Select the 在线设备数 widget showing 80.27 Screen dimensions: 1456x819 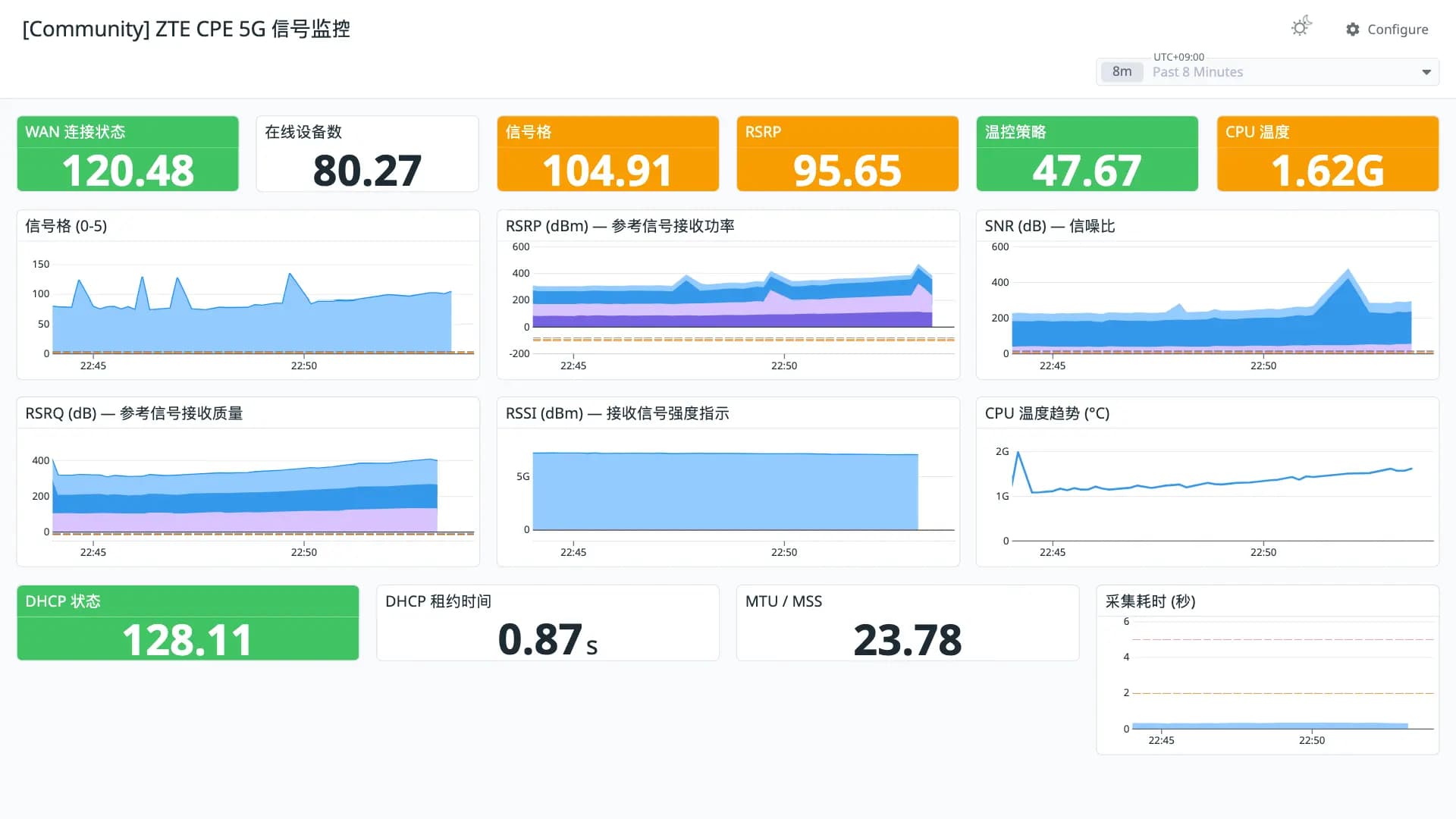tap(367, 154)
